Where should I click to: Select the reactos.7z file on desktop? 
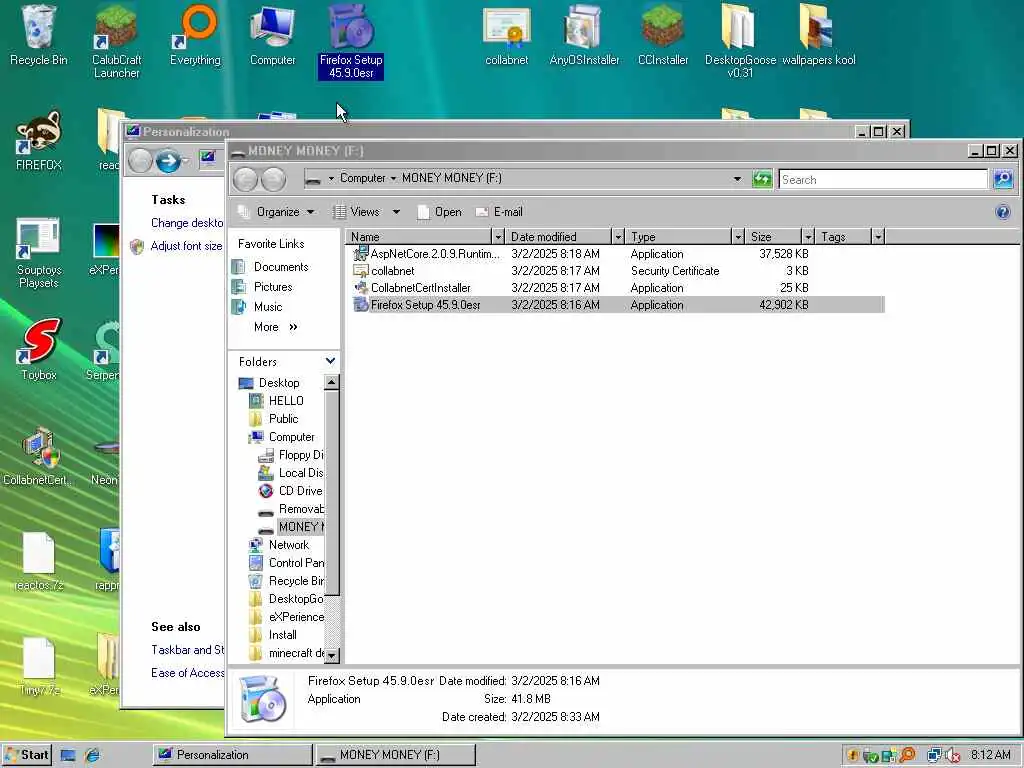tap(39, 562)
